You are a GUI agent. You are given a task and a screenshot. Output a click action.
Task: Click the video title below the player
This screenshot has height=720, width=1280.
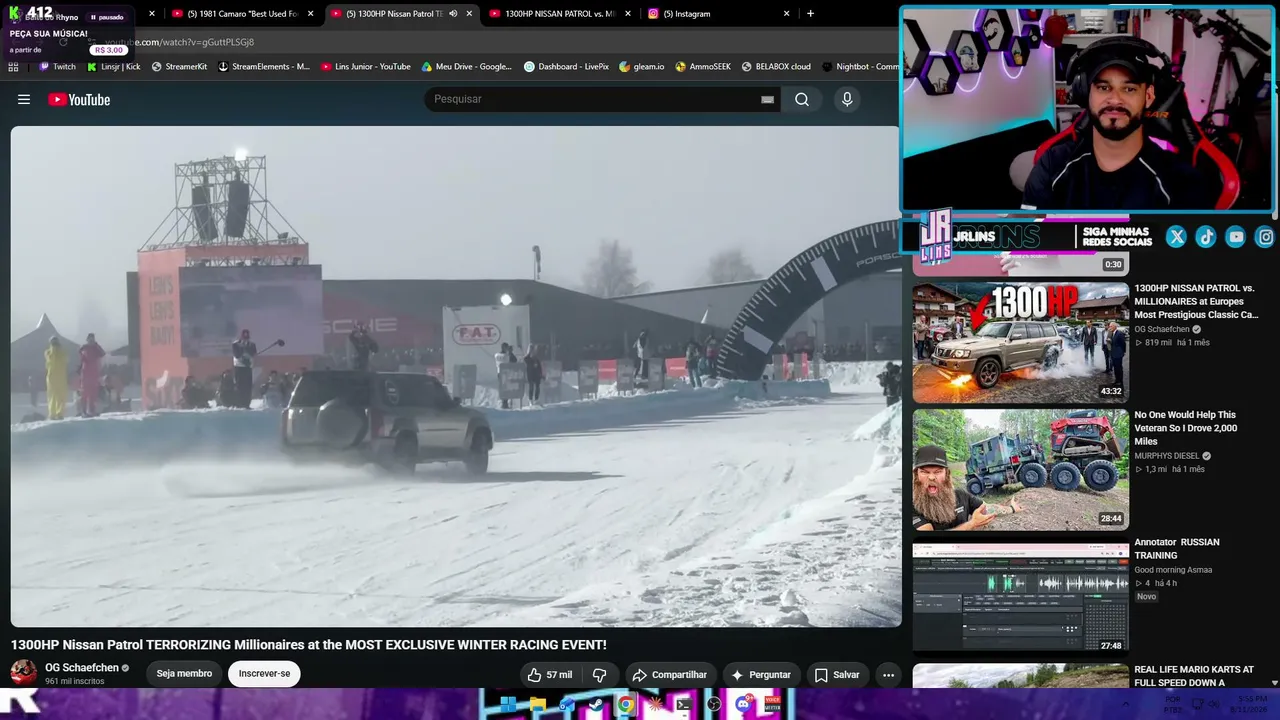[309, 645]
